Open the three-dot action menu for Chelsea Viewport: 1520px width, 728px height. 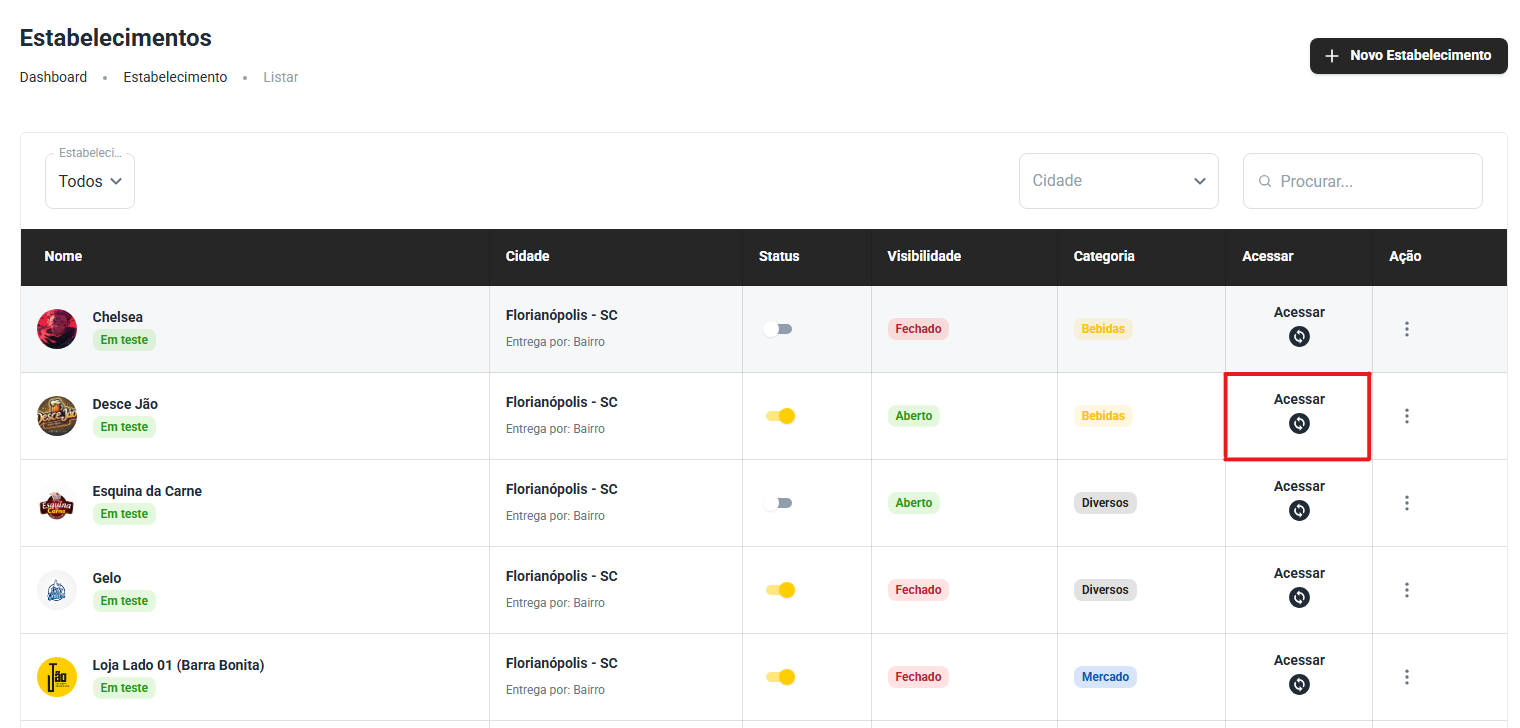[1407, 329]
